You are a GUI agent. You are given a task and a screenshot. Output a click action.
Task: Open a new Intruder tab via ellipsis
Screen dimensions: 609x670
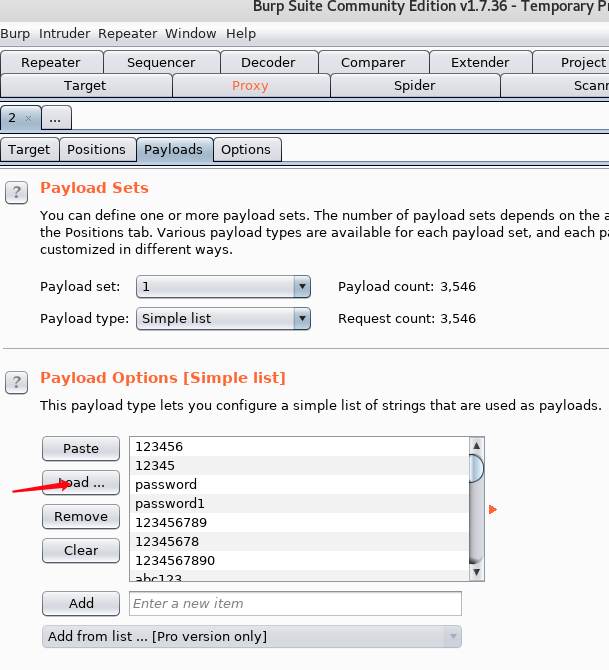pyautogui.click(x=56, y=118)
